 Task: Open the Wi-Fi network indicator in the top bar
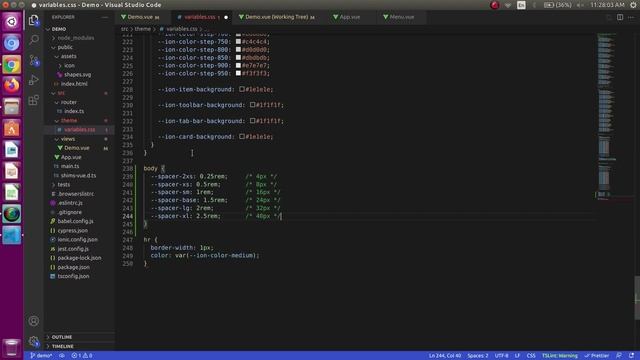[x=508, y=5]
